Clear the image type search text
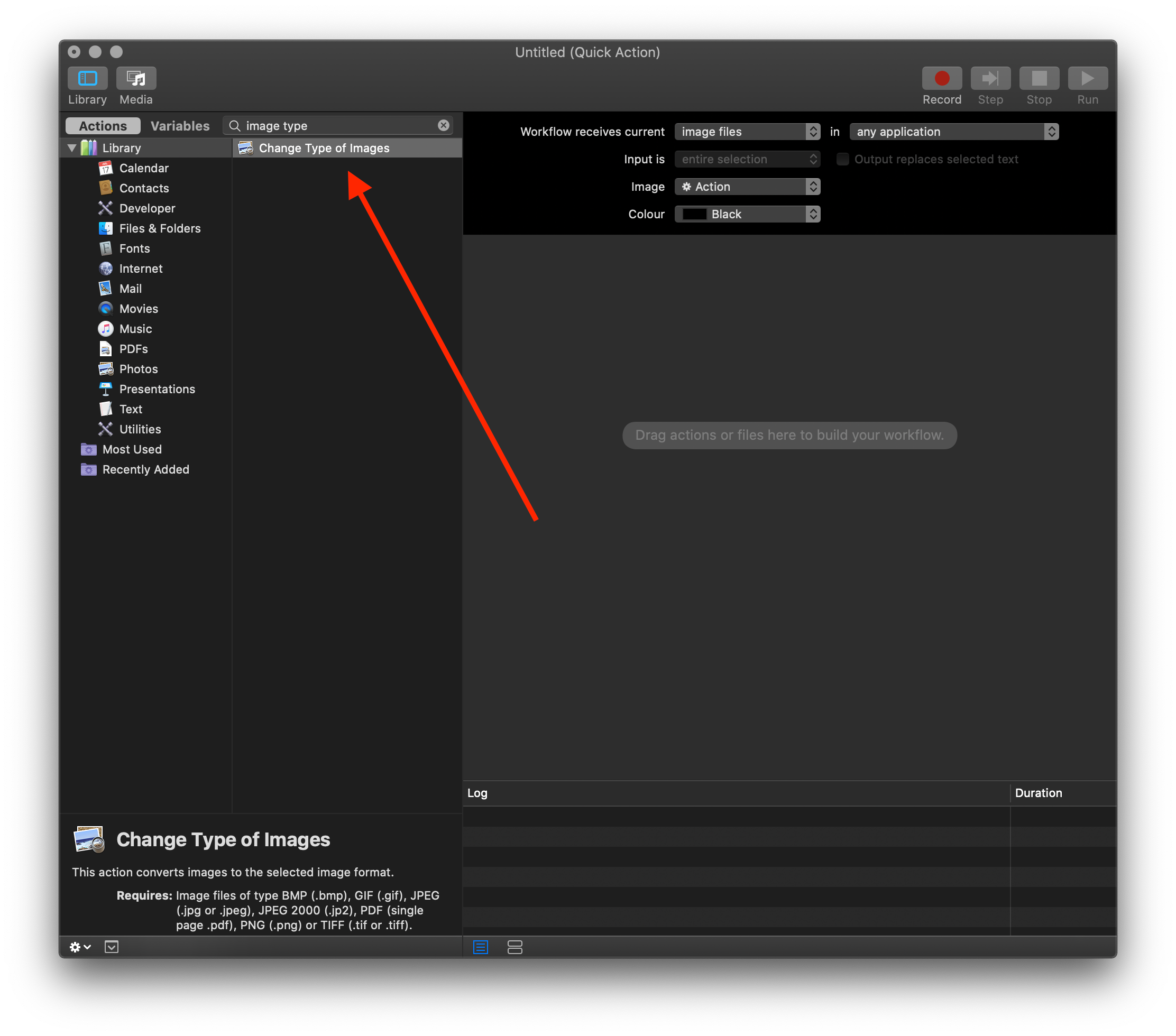 [443, 125]
